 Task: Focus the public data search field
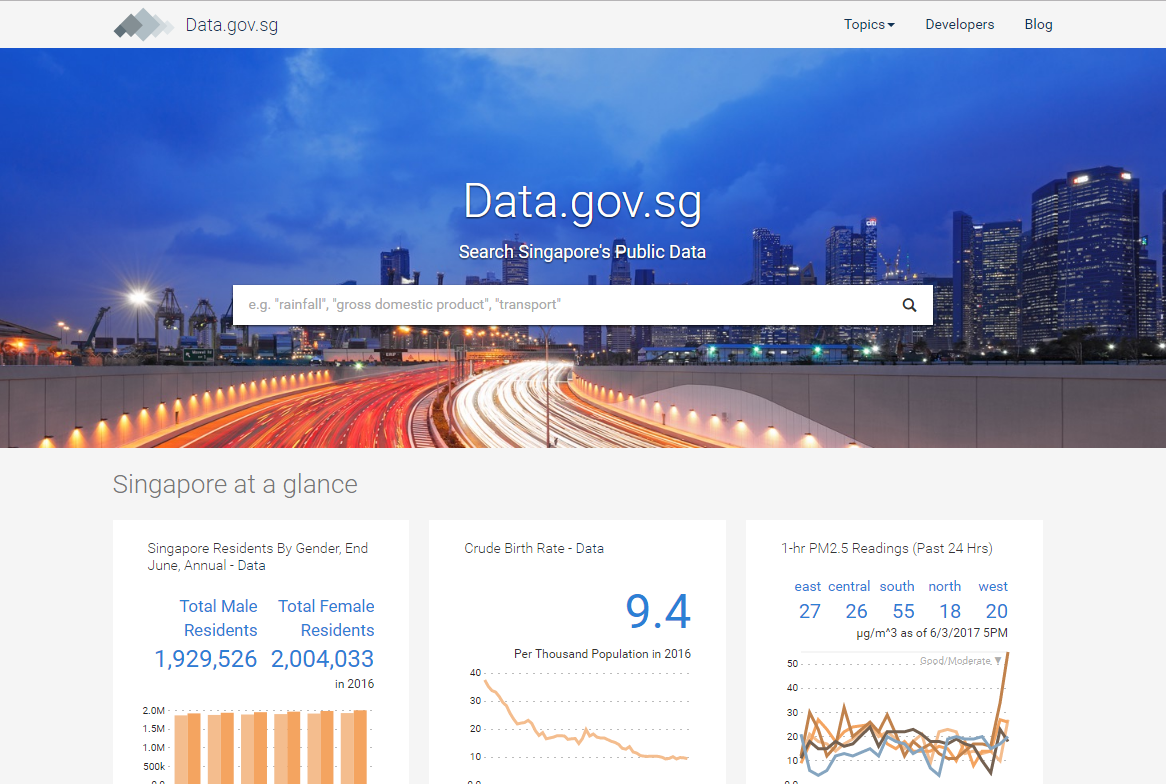point(560,305)
